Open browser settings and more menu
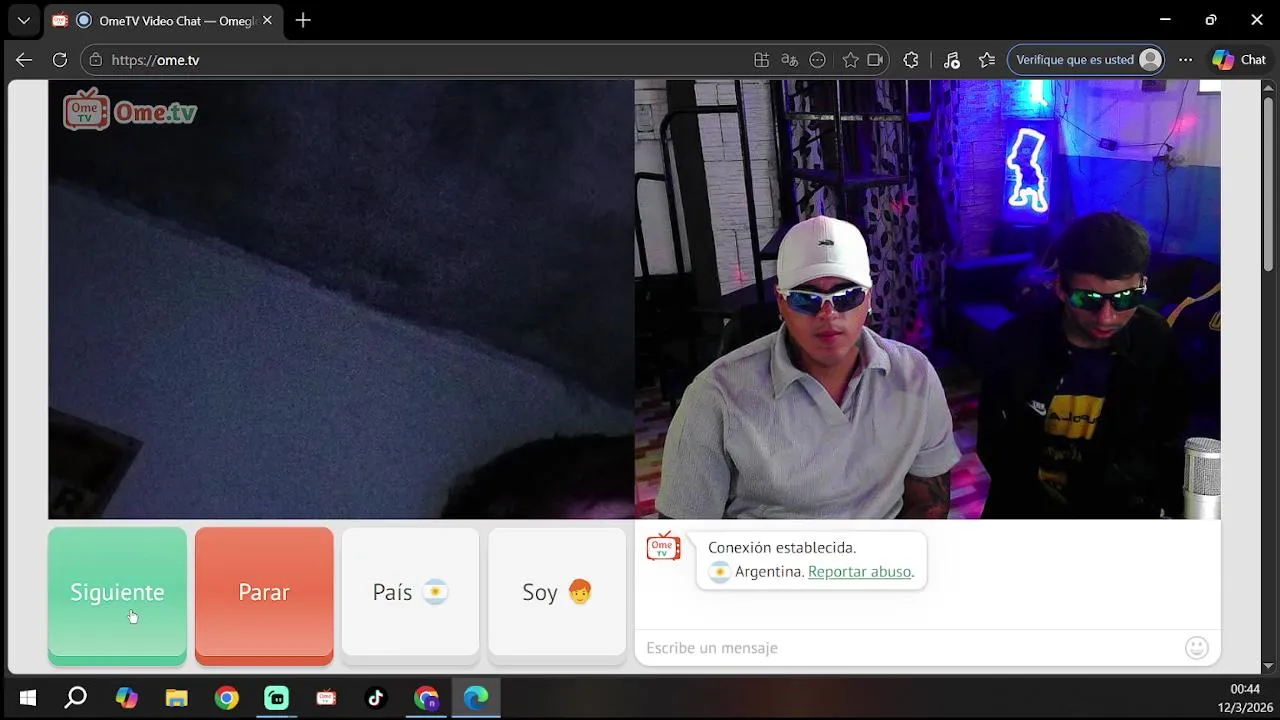 click(1185, 60)
